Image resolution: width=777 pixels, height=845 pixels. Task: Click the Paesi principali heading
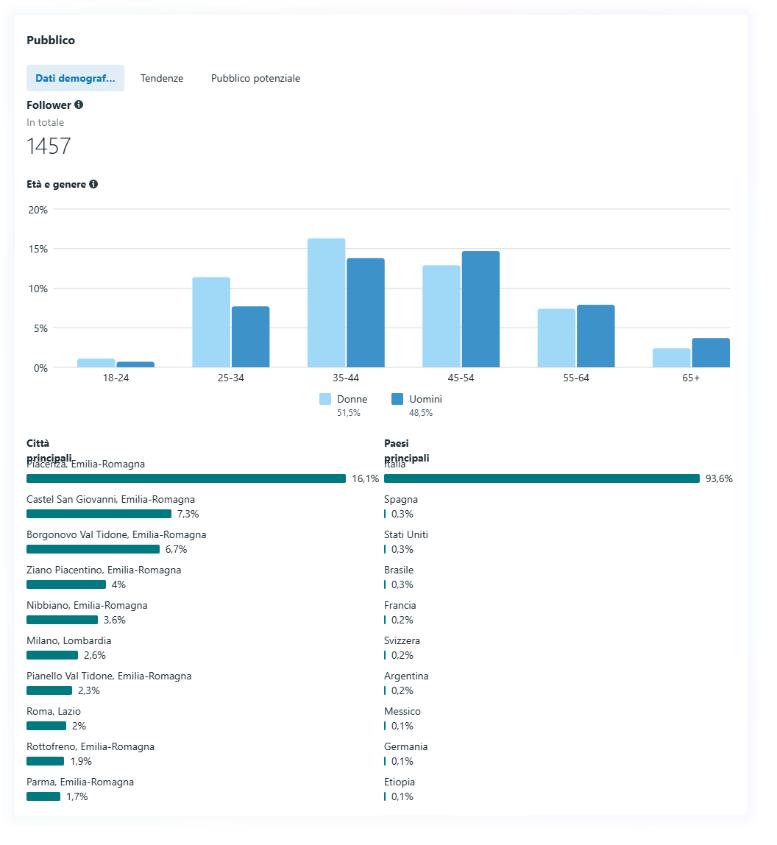(x=407, y=451)
